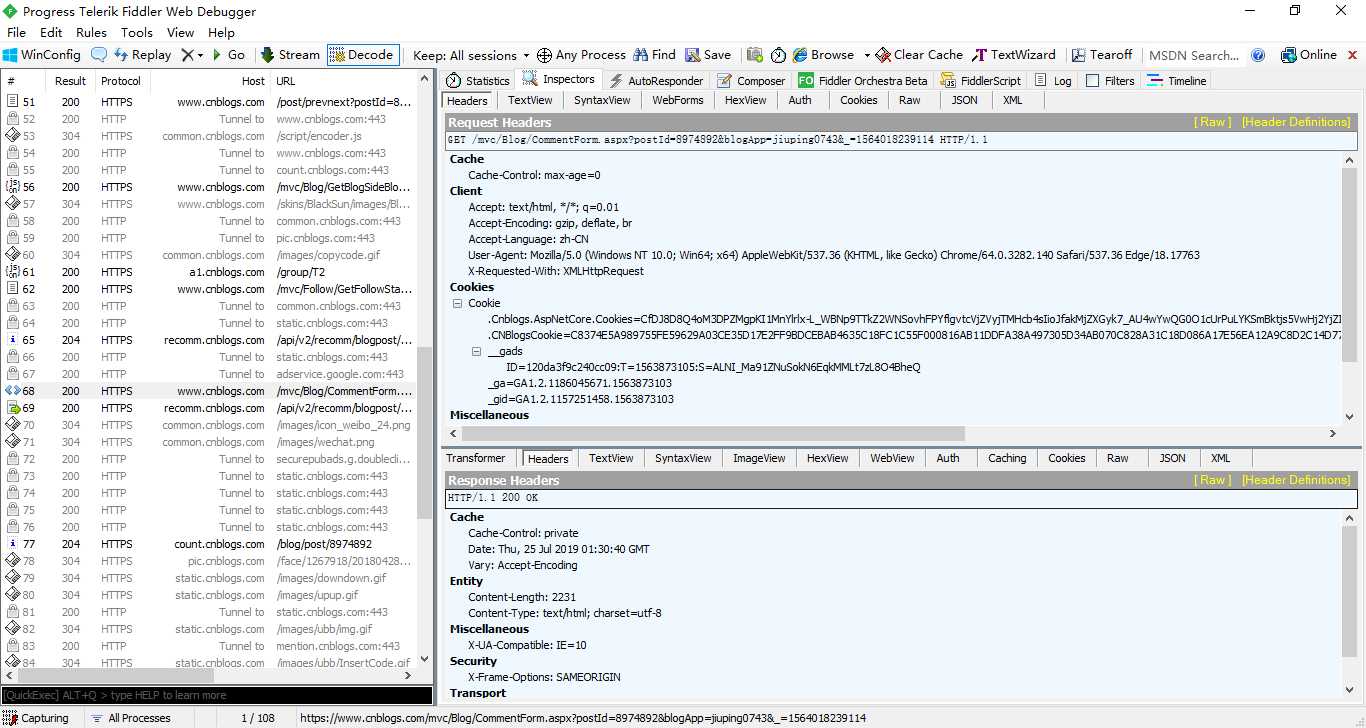
Task: Open help icon beside MSDN Search
Action: [1258, 55]
